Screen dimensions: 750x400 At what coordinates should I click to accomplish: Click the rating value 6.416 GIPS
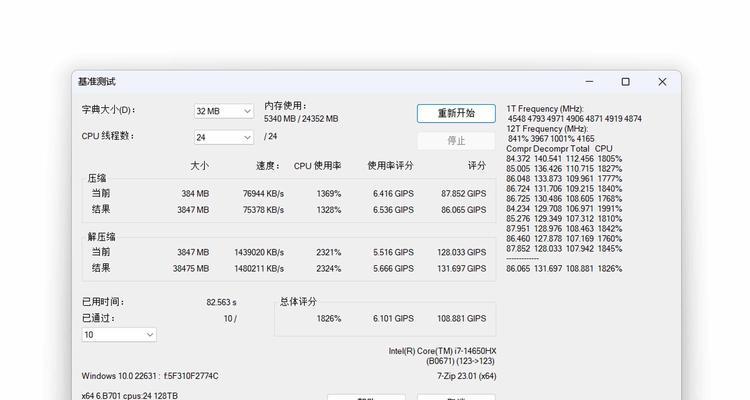point(393,194)
